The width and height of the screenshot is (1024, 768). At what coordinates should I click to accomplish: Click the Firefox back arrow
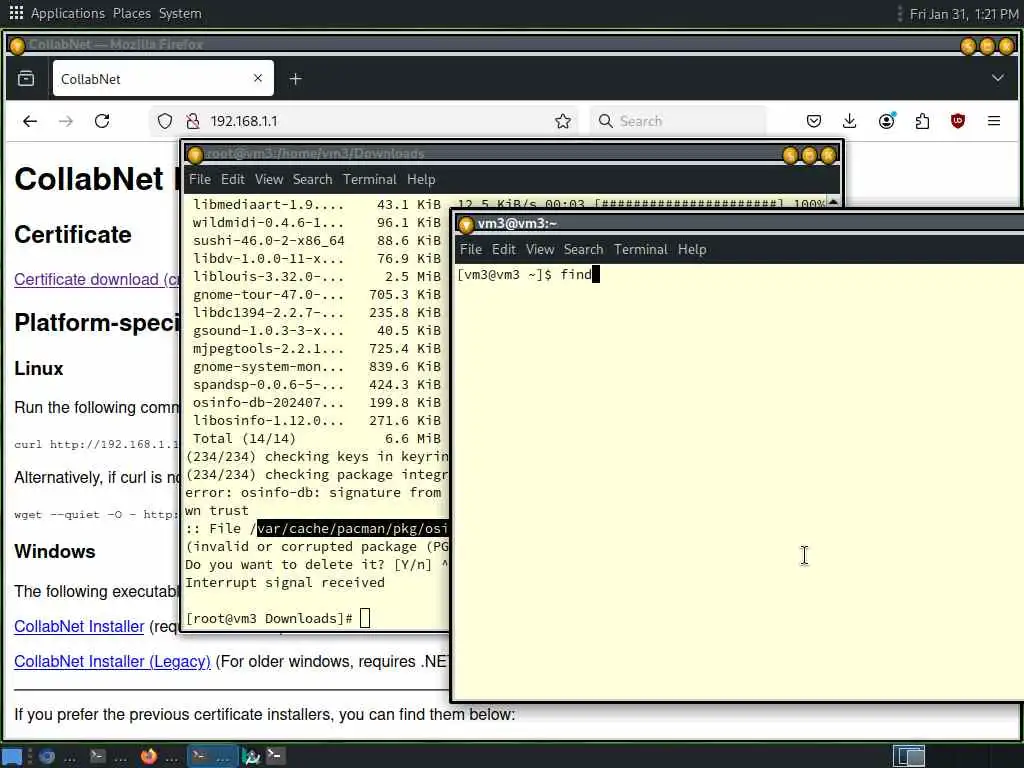click(x=30, y=121)
